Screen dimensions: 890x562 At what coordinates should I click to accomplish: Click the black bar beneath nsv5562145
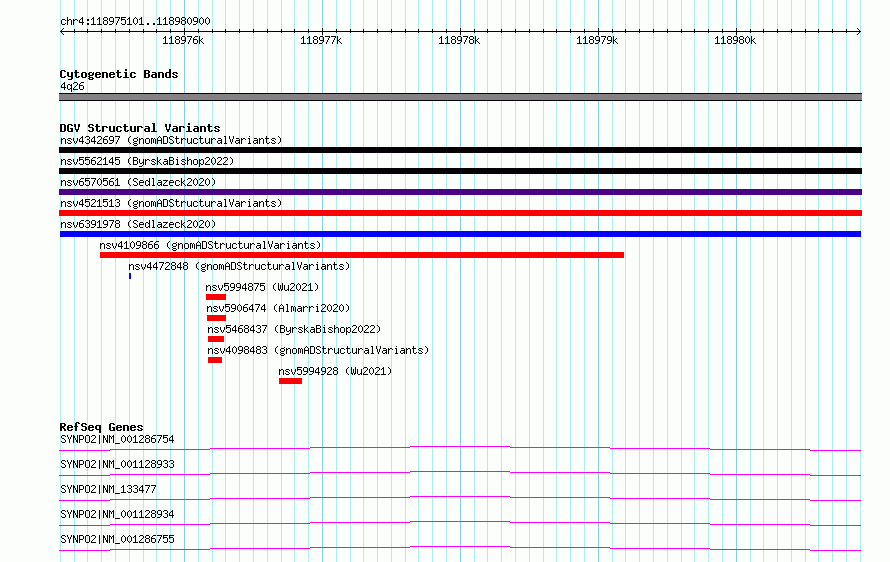pyautogui.click(x=460, y=171)
